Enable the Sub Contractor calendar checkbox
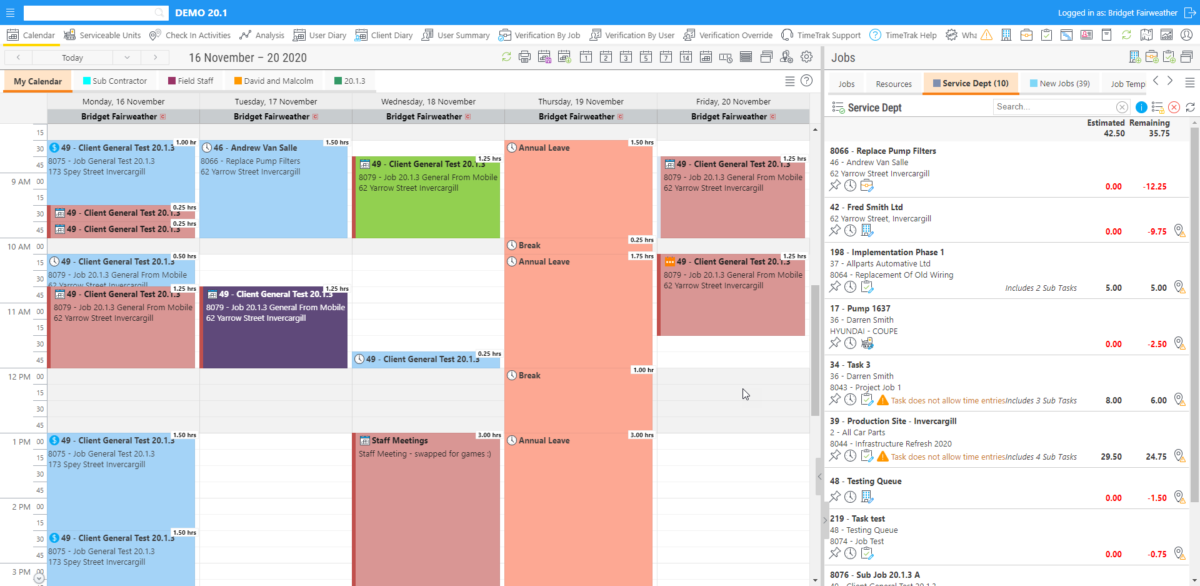1200x586 pixels. [x=86, y=81]
